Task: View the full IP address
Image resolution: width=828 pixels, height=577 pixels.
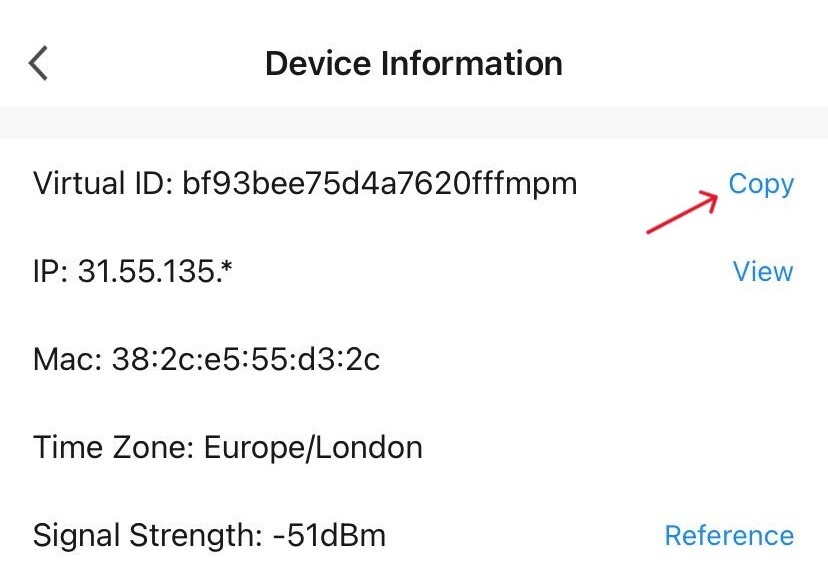Action: (x=763, y=271)
